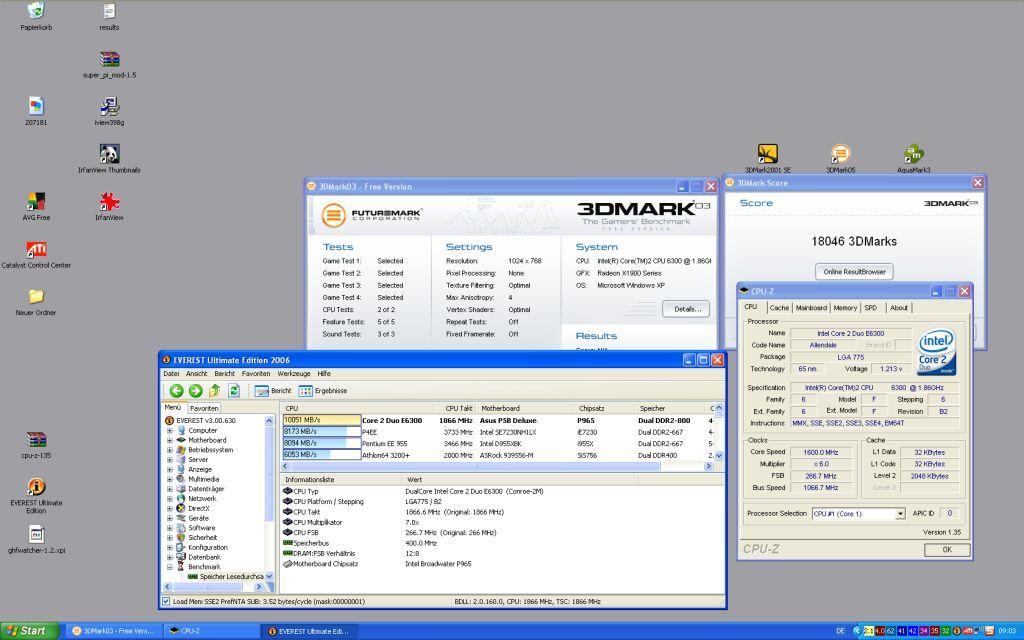Image resolution: width=1024 pixels, height=640 pixels.
Task: Expand the Motherboard node in EVEREST tree
Action: pyautogui.click(x=170, y=440)
